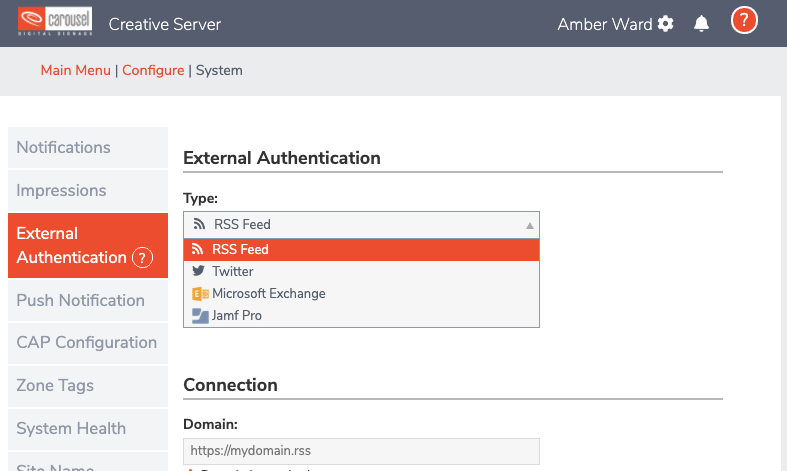Screen dimensions: 787x471
Task: Click the red help question mark icon
Action: click(x=744, y=21)
